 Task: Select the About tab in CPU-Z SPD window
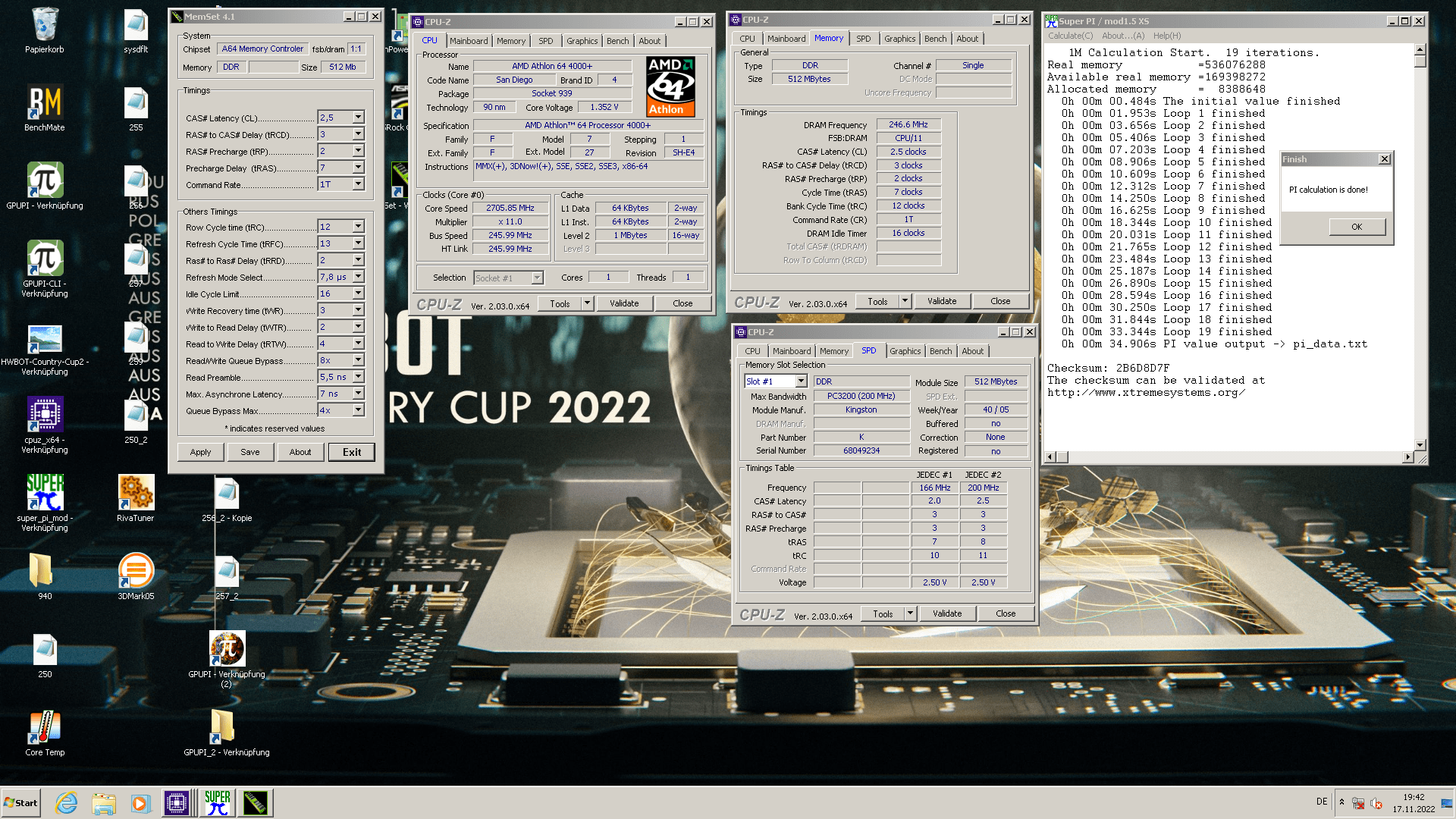pyautogui.click(x=972, y=351)
